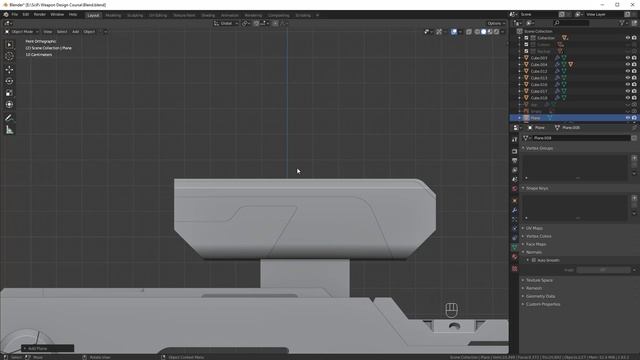Select the Scale tool
Viewport: 640px width, 360px height.
tap(9, 93)
